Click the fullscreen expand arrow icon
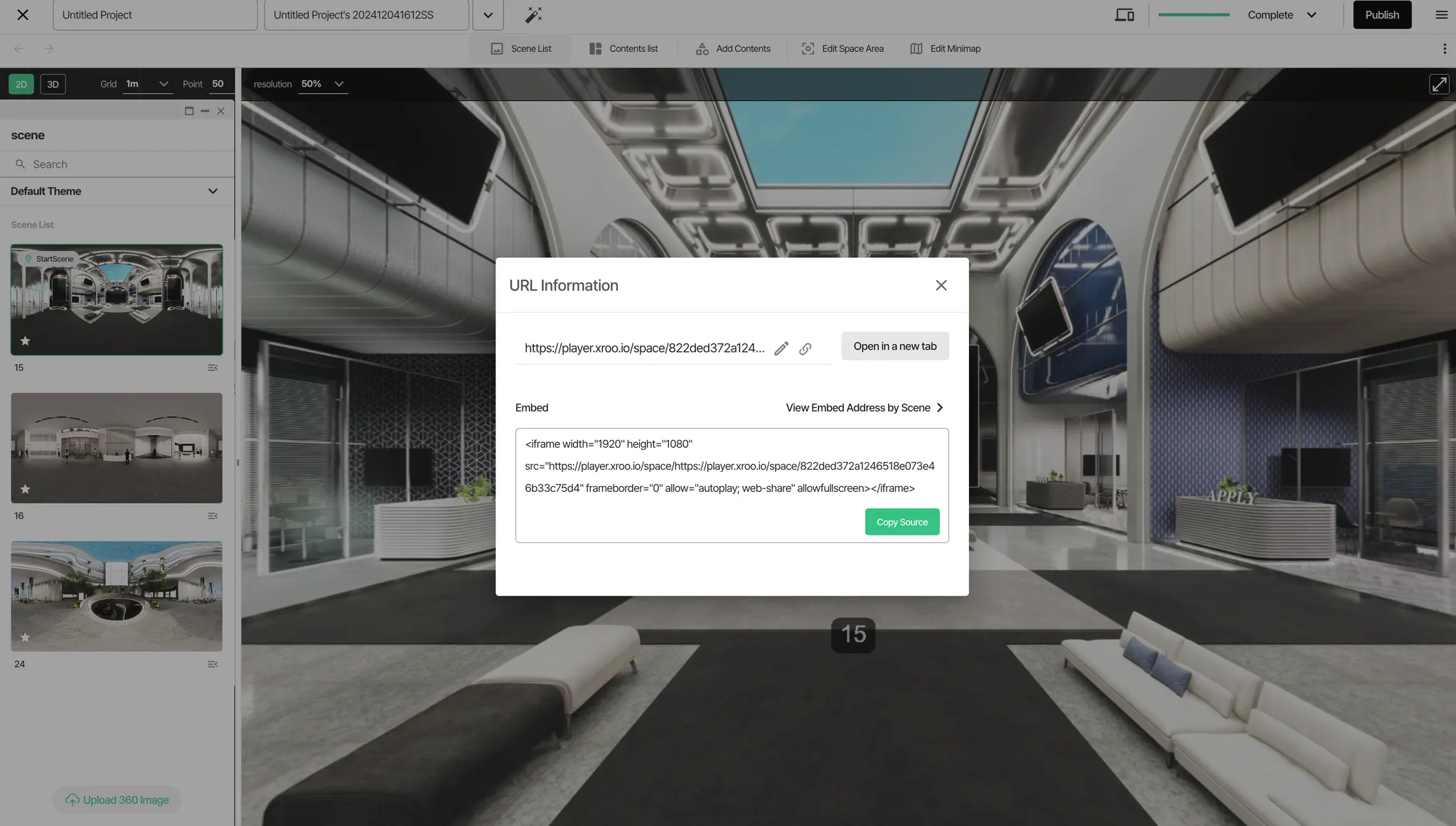Image resolution: width=1456 pixels, height=826 pixels. [1439, 84]
